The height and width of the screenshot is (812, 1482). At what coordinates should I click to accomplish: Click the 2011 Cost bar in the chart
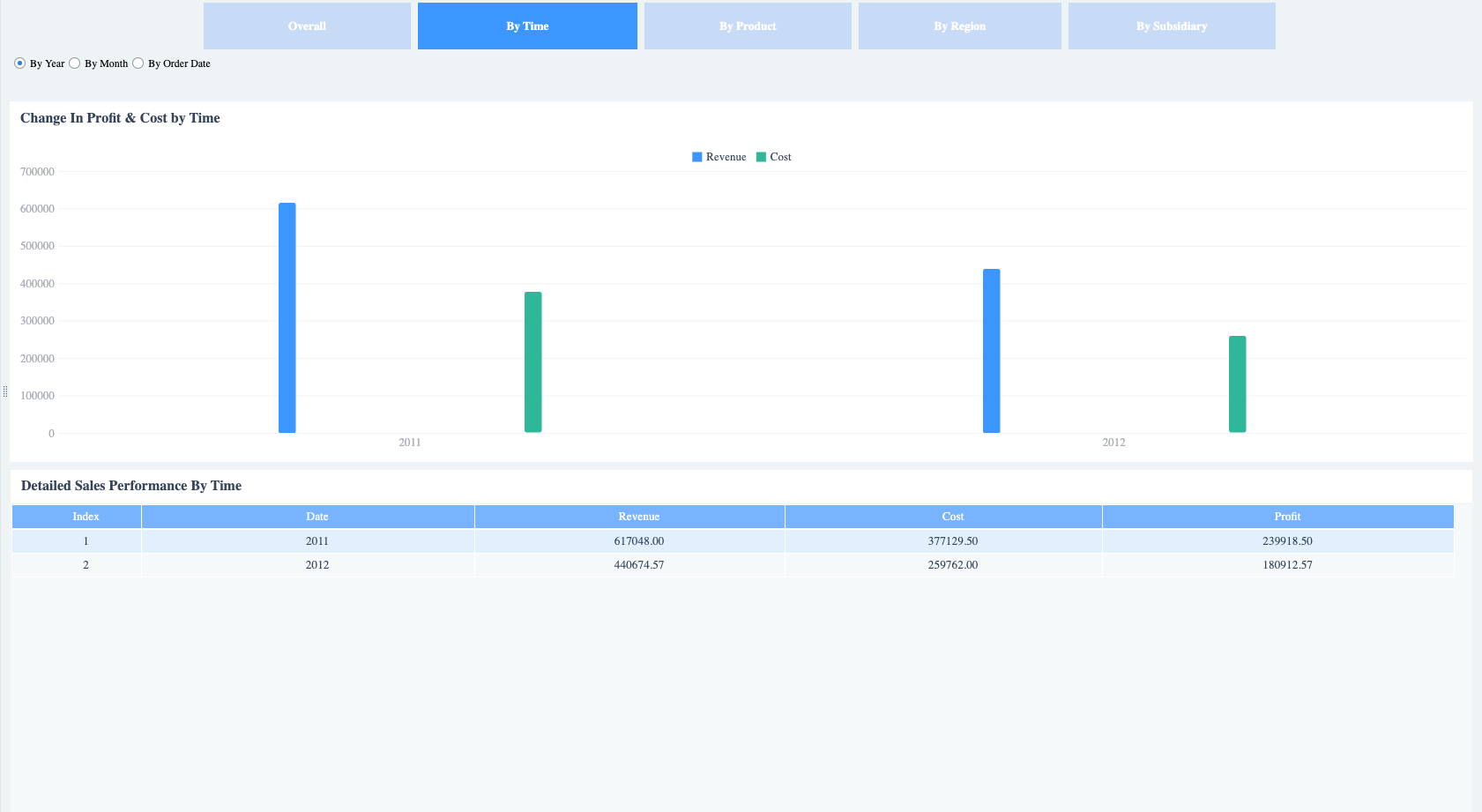point(532,361)
